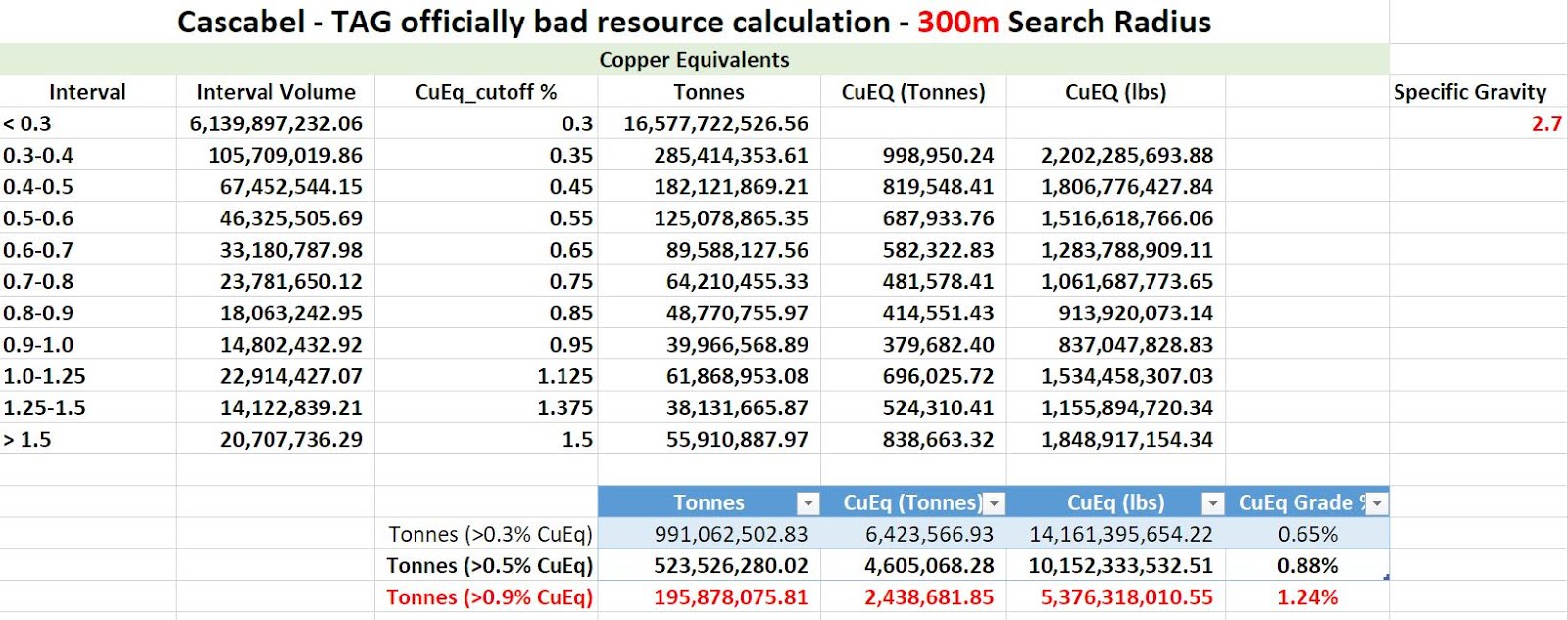Select cutoff value 1.125
1568x620 pixels.
coord(486,375)
